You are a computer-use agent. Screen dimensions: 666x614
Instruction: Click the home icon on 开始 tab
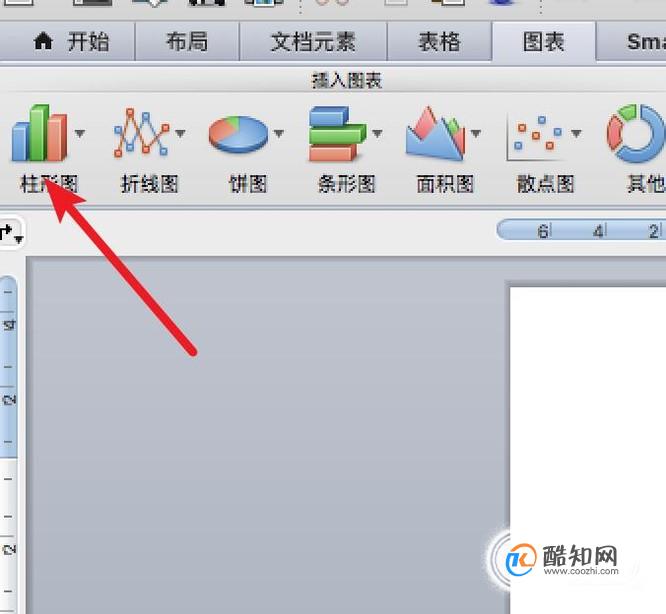tap(43, 42)
